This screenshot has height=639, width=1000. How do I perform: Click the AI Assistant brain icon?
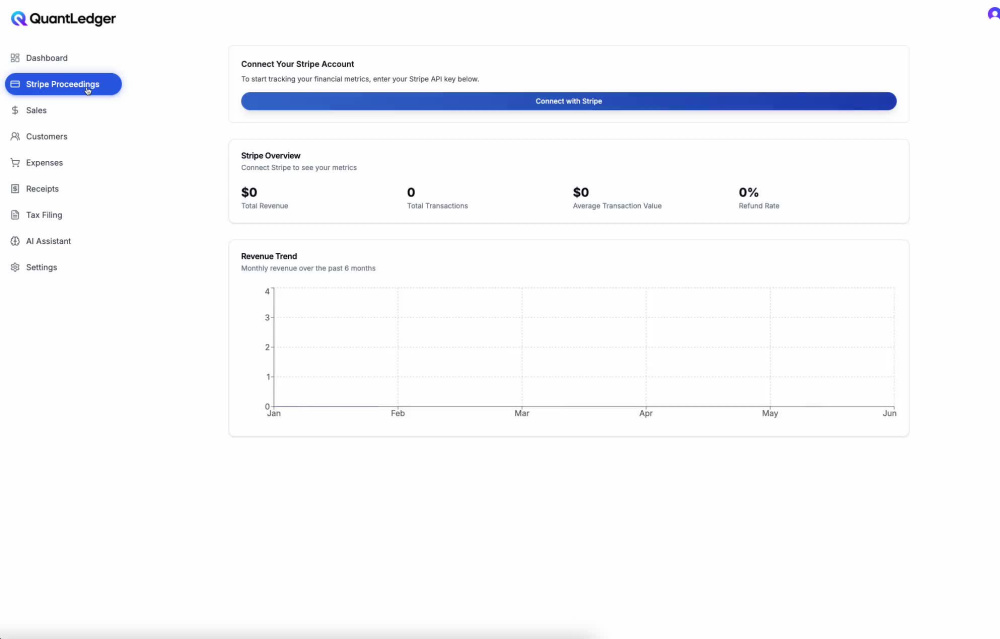[x=15, y=241]
